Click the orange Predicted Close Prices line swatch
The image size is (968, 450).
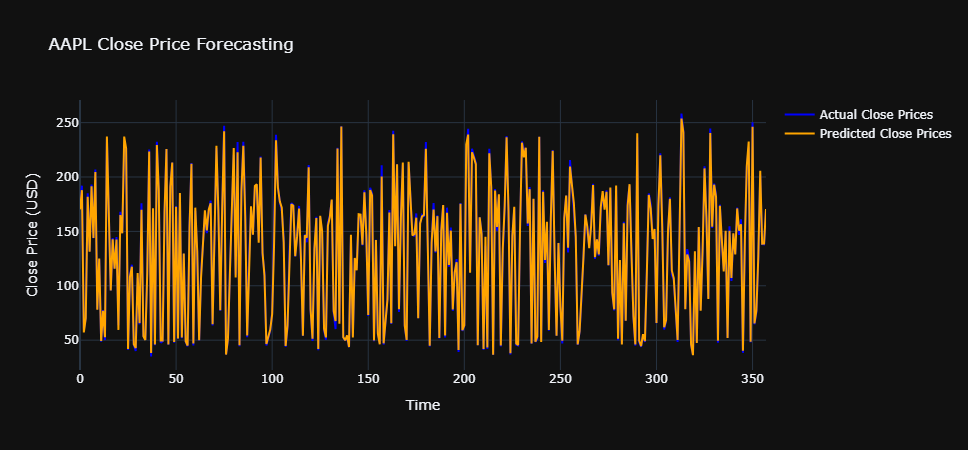tap(799, 134)
